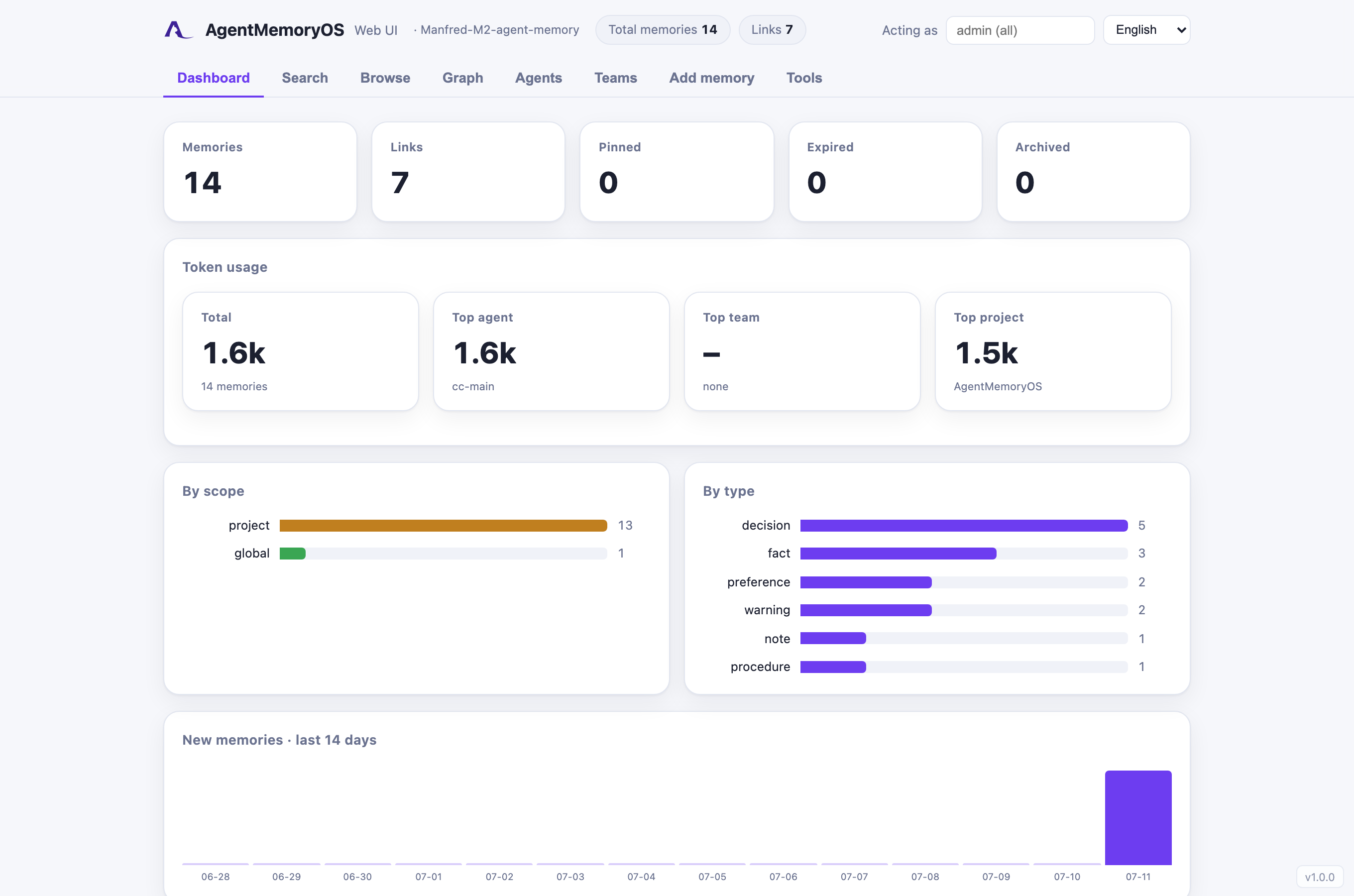The width and height of the screenshot is (1354, 896).
Task: Click the orange project scope bar
Action: point(443,525)
